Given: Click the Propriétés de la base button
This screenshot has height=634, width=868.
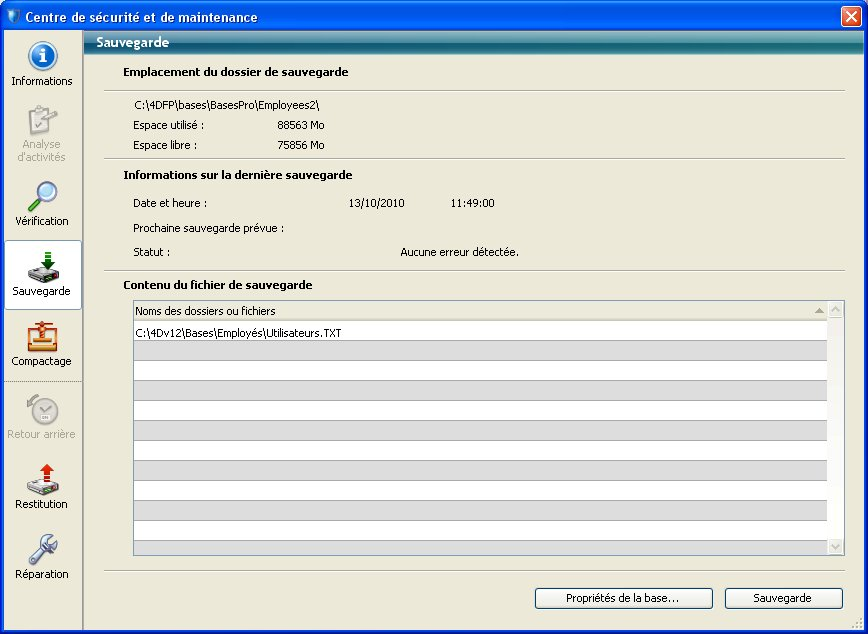Looking at the screenshot, I should click(x=623, y=598).
